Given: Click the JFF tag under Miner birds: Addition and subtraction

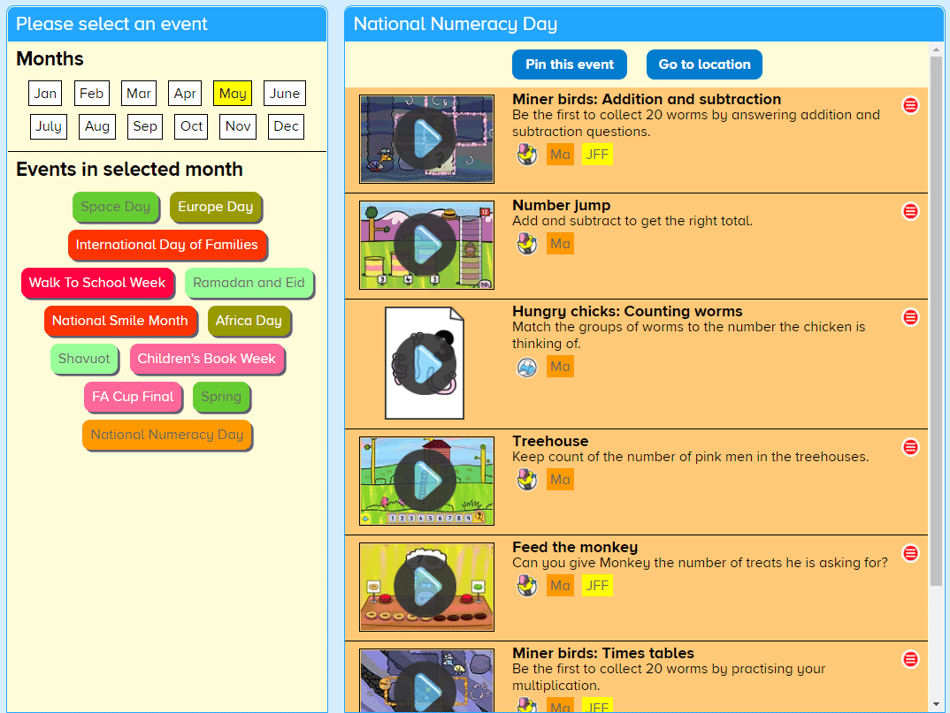Looking at the screenshot, I should tap(597, 154).
